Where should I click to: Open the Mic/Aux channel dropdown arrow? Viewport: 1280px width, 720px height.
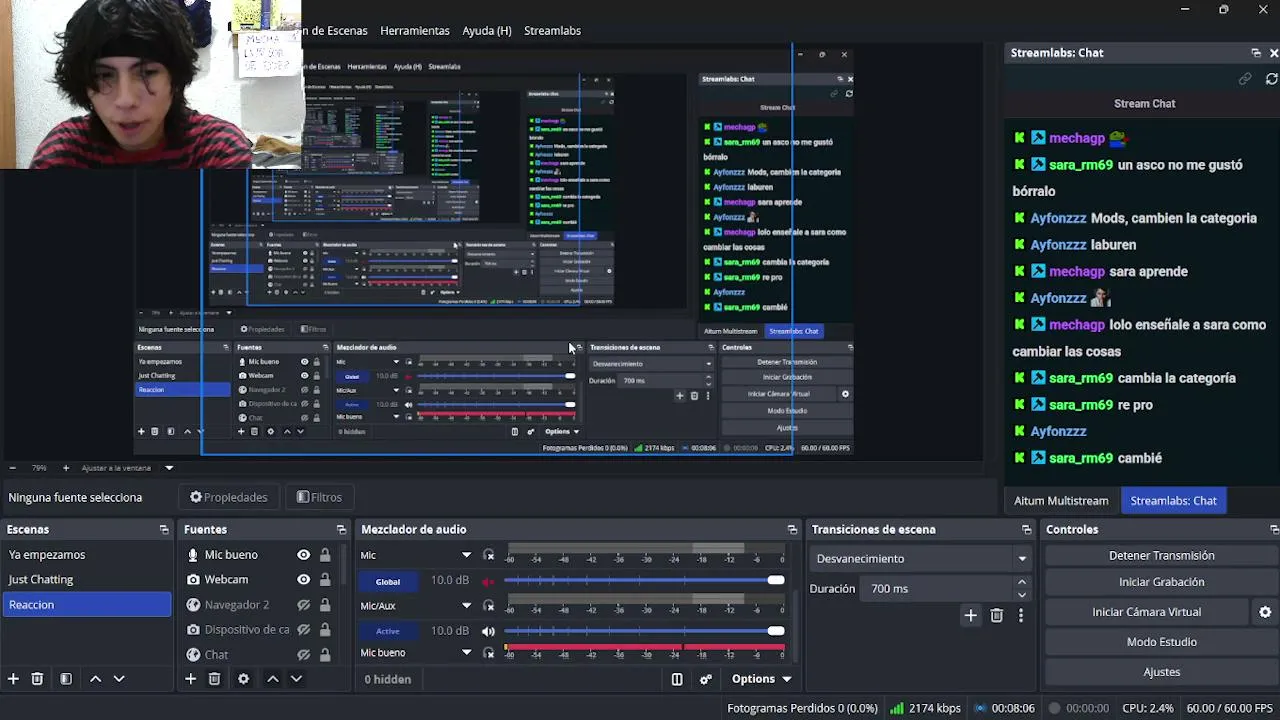coord(466,605)
